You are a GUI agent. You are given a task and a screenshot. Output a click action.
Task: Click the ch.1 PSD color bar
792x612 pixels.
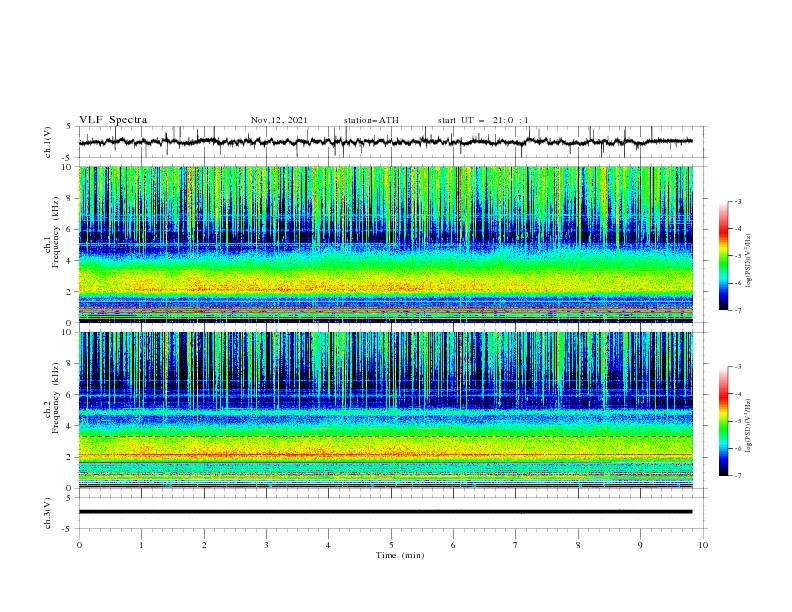click(723, 255)
